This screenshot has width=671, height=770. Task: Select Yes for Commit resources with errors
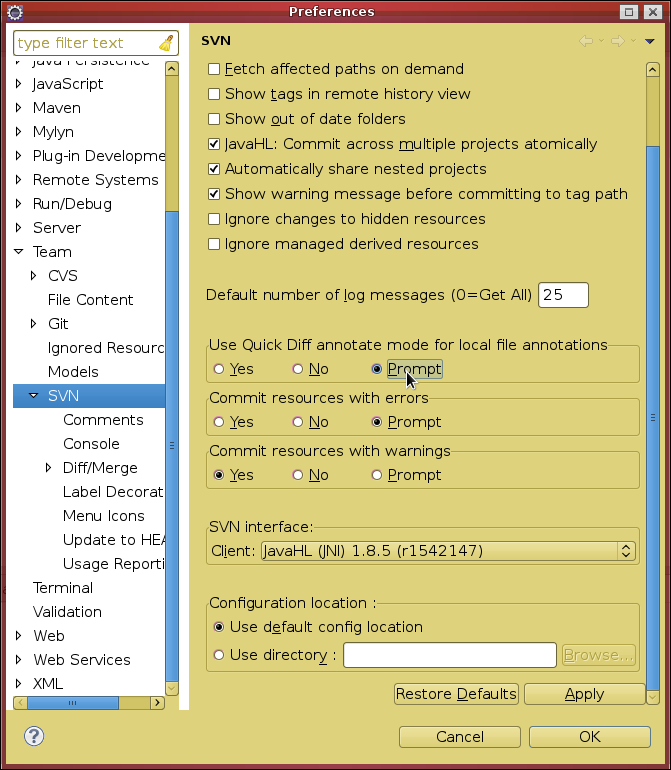coord(219,422)
